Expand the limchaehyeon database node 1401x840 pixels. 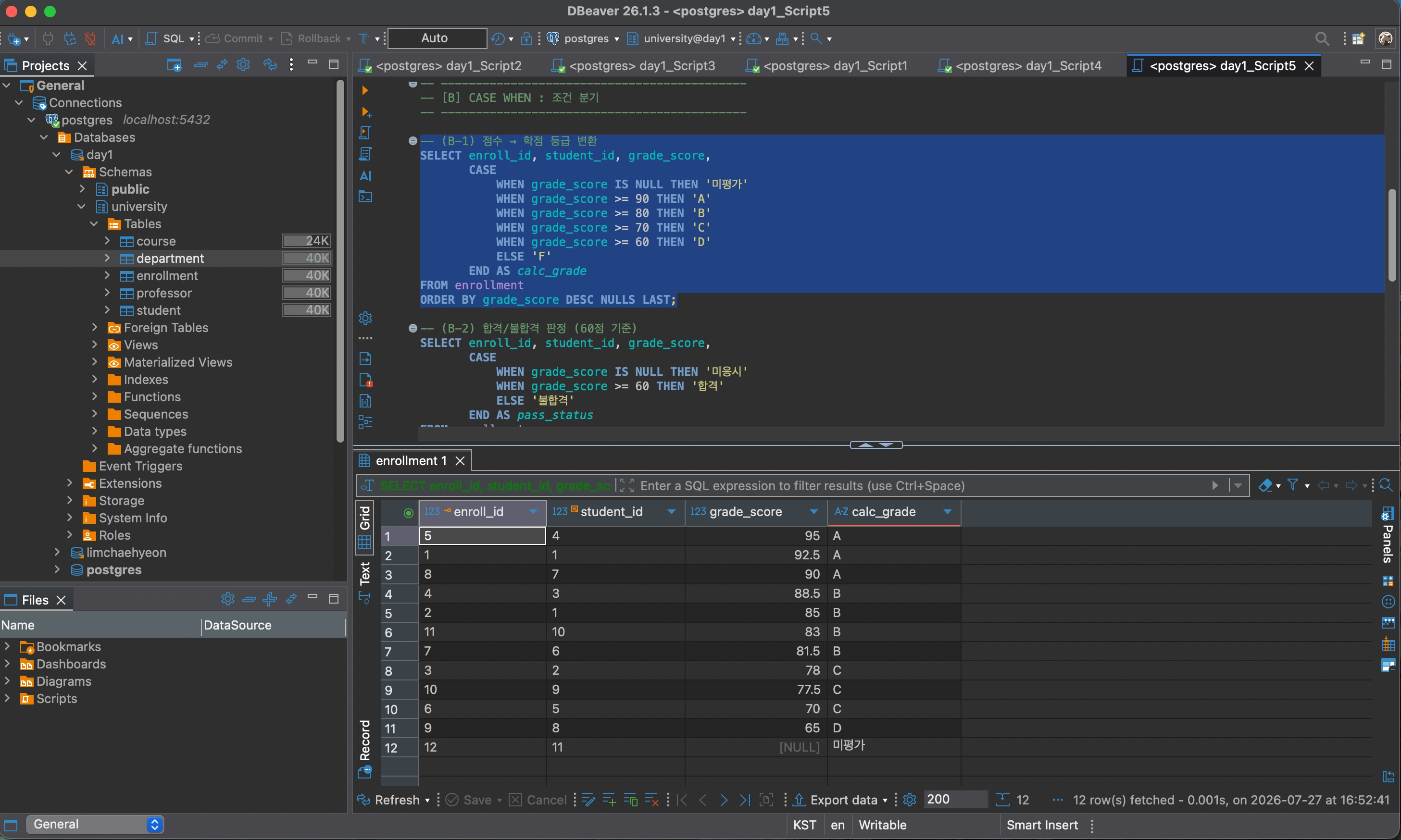click(57, 552)
